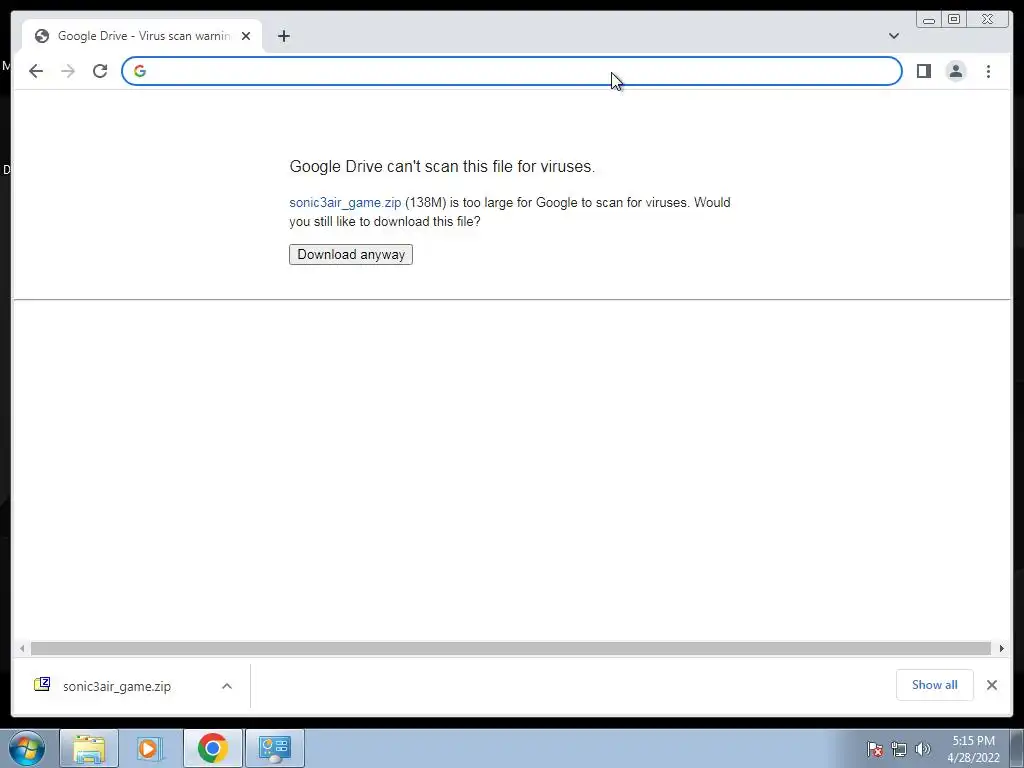Go back using the browser back arrow
The width and height of the screenshot is (1024, 768).
click(36, 71)
